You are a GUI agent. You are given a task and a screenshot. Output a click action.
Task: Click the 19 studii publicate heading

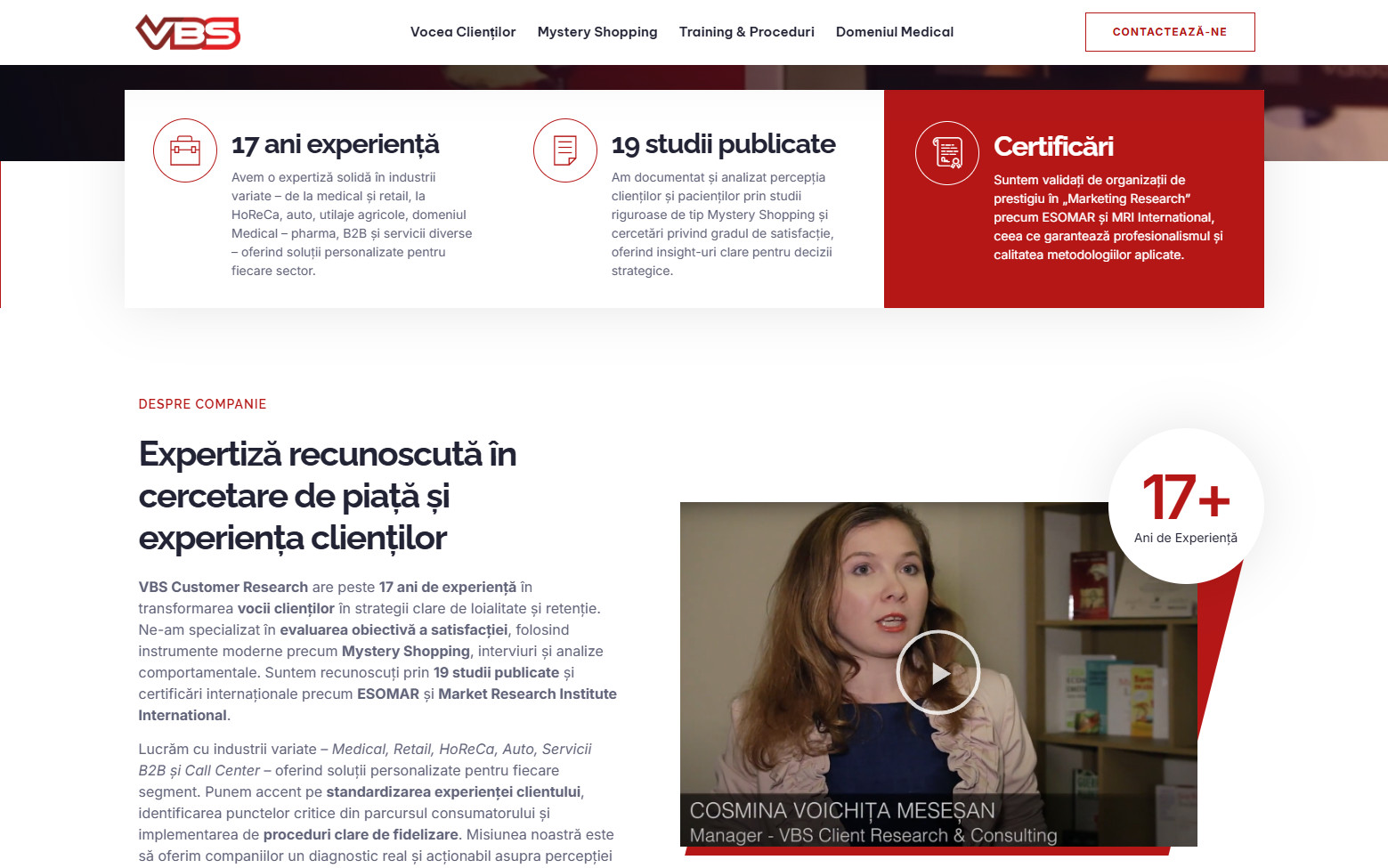tap(723, 144)
